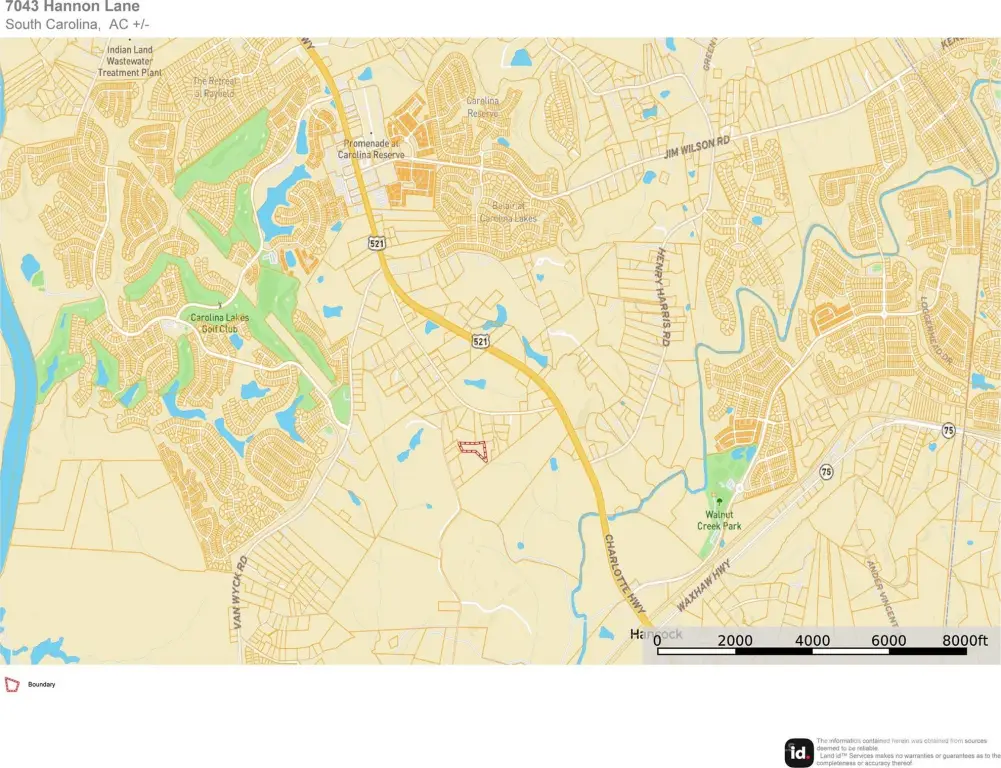This screenshot has width=1001, height=768.
Task: Click the Land id logo icon
Action: tap(799, 752)
